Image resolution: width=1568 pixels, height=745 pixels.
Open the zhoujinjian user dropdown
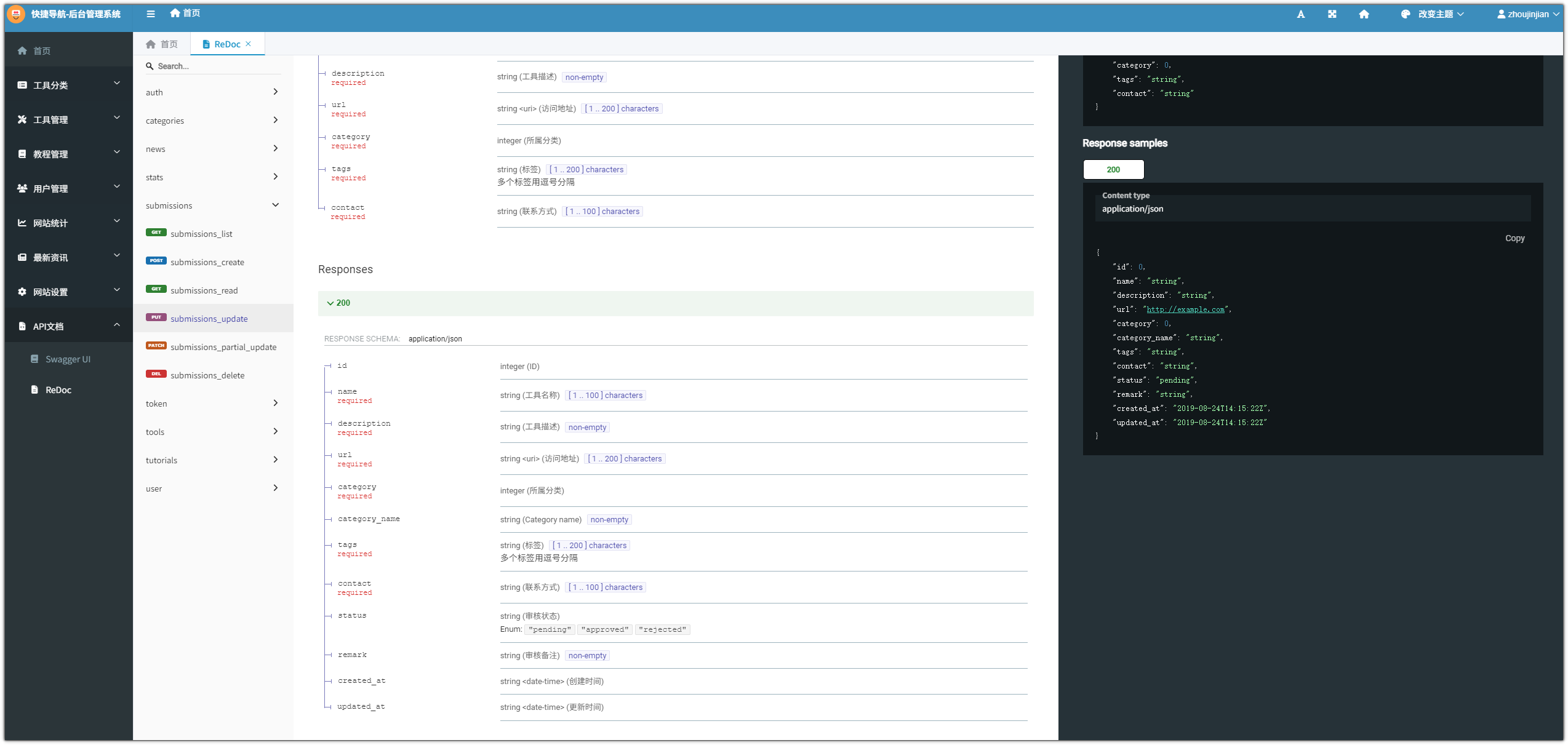point(1527,14)
